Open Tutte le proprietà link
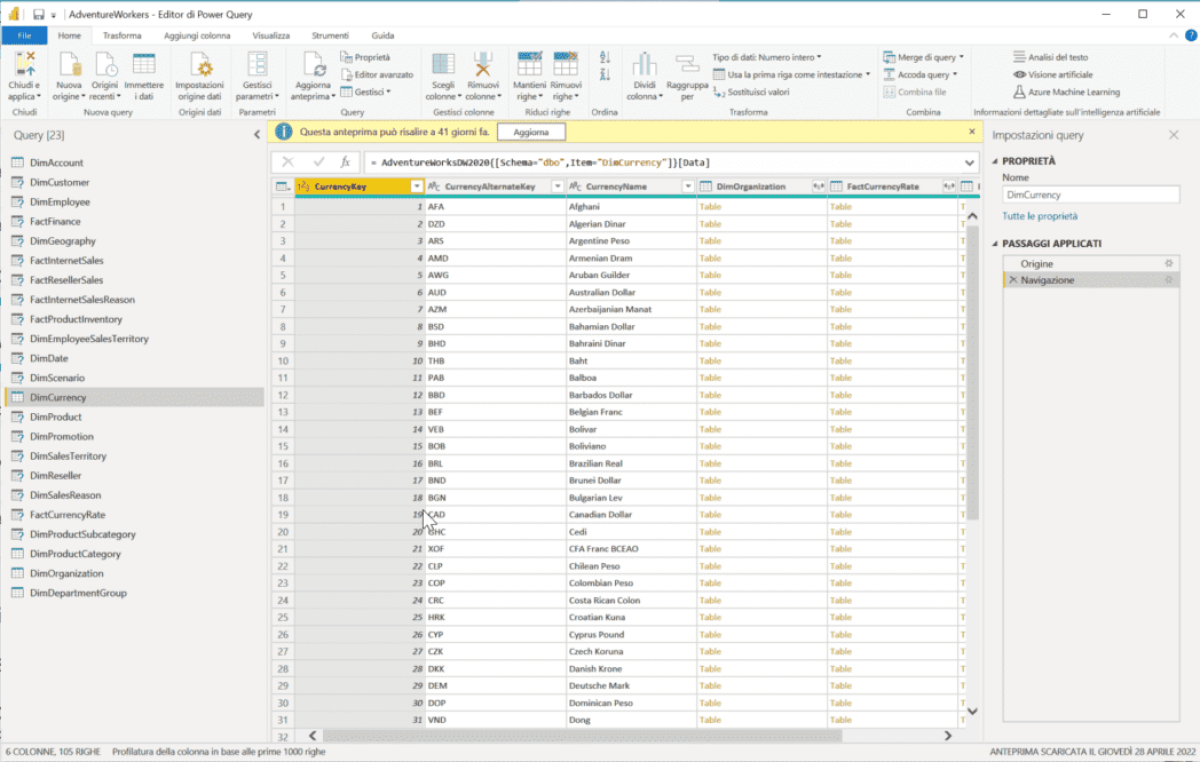This screenshot has height=762, width=1200. (x=1040, y=216)
